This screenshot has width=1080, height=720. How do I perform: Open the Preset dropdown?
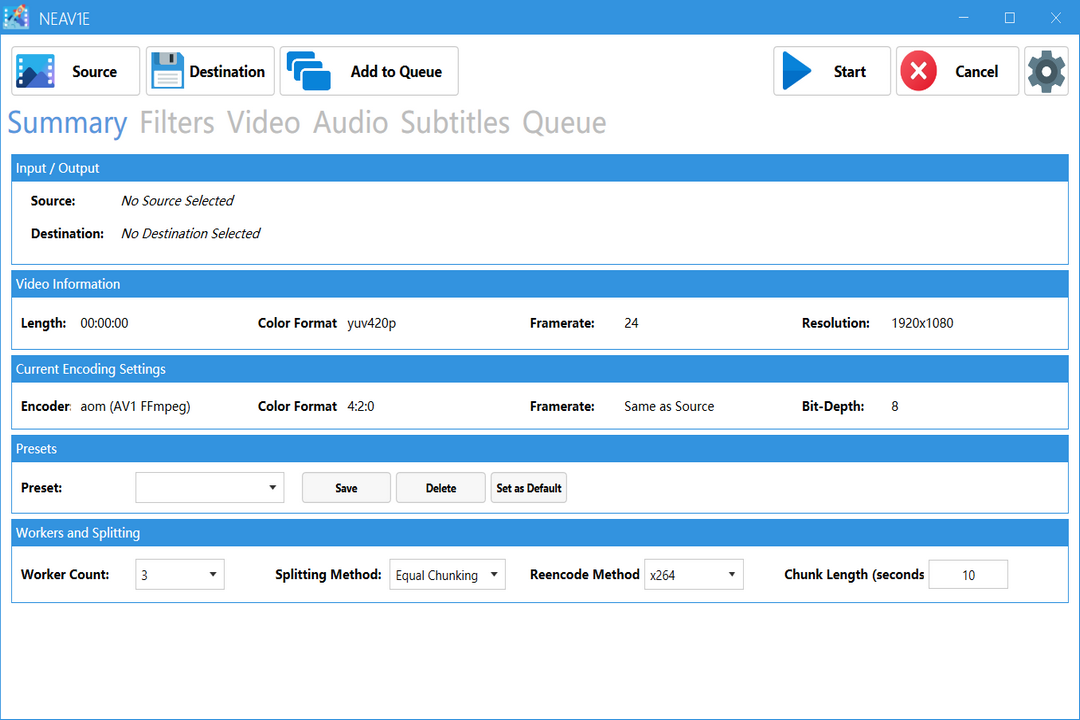tap(209, 487)
